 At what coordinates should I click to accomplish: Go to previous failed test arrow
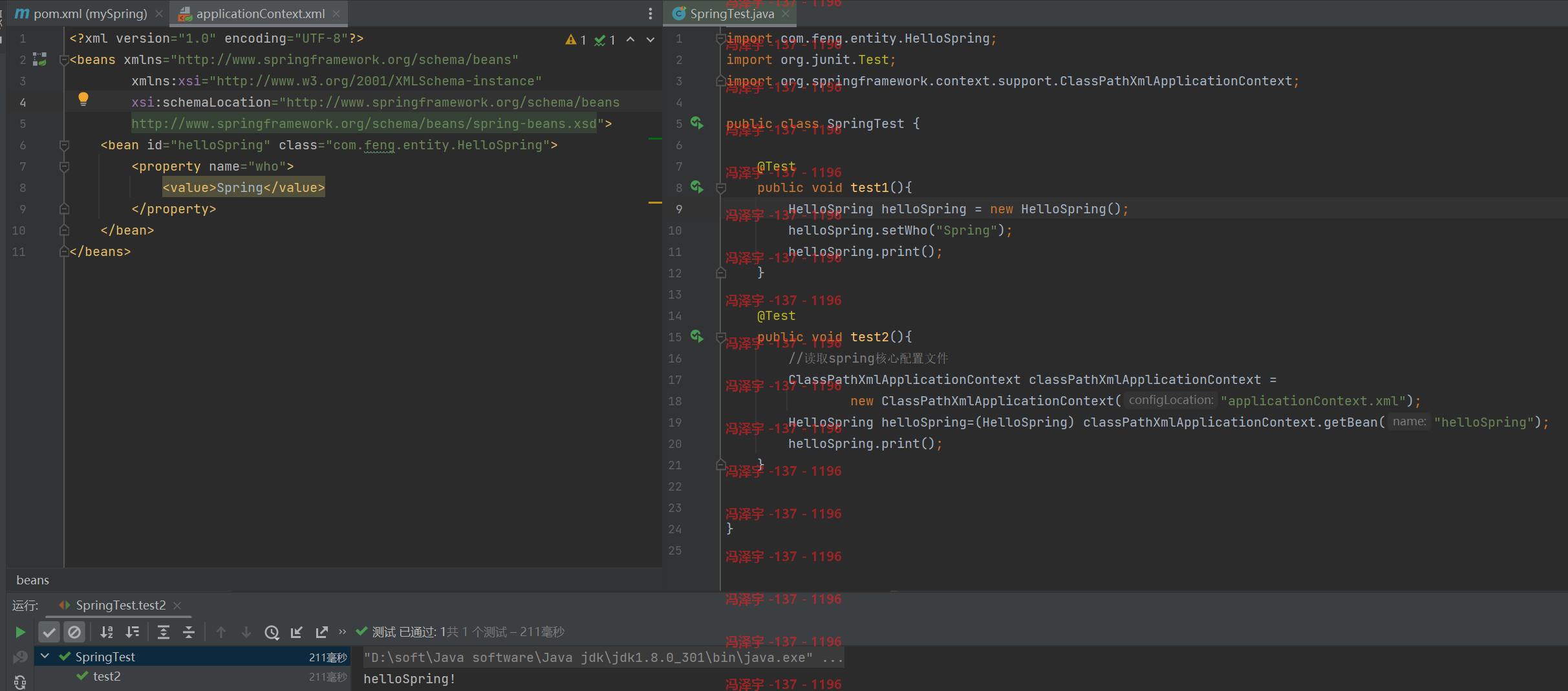[x=221, y=632]
